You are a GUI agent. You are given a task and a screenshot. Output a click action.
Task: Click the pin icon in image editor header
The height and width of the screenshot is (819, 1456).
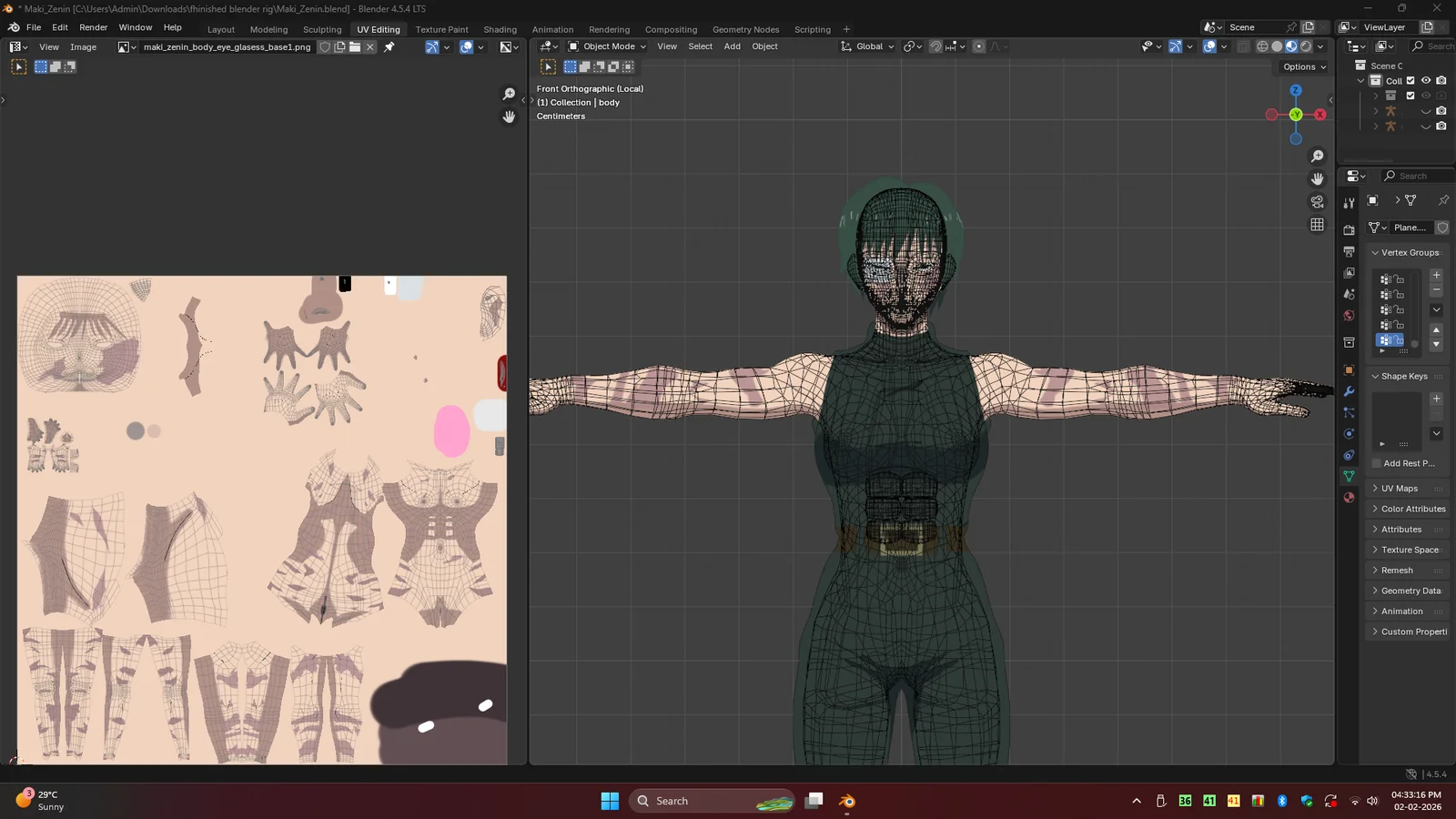coord(389,47)
